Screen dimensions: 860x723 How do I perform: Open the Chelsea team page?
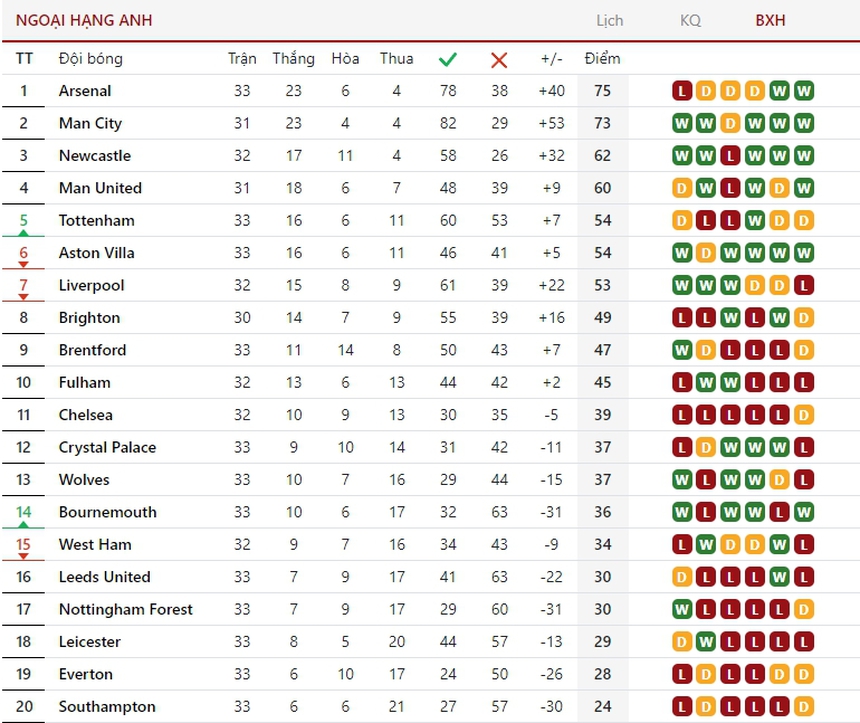click(x=85, y=414)
